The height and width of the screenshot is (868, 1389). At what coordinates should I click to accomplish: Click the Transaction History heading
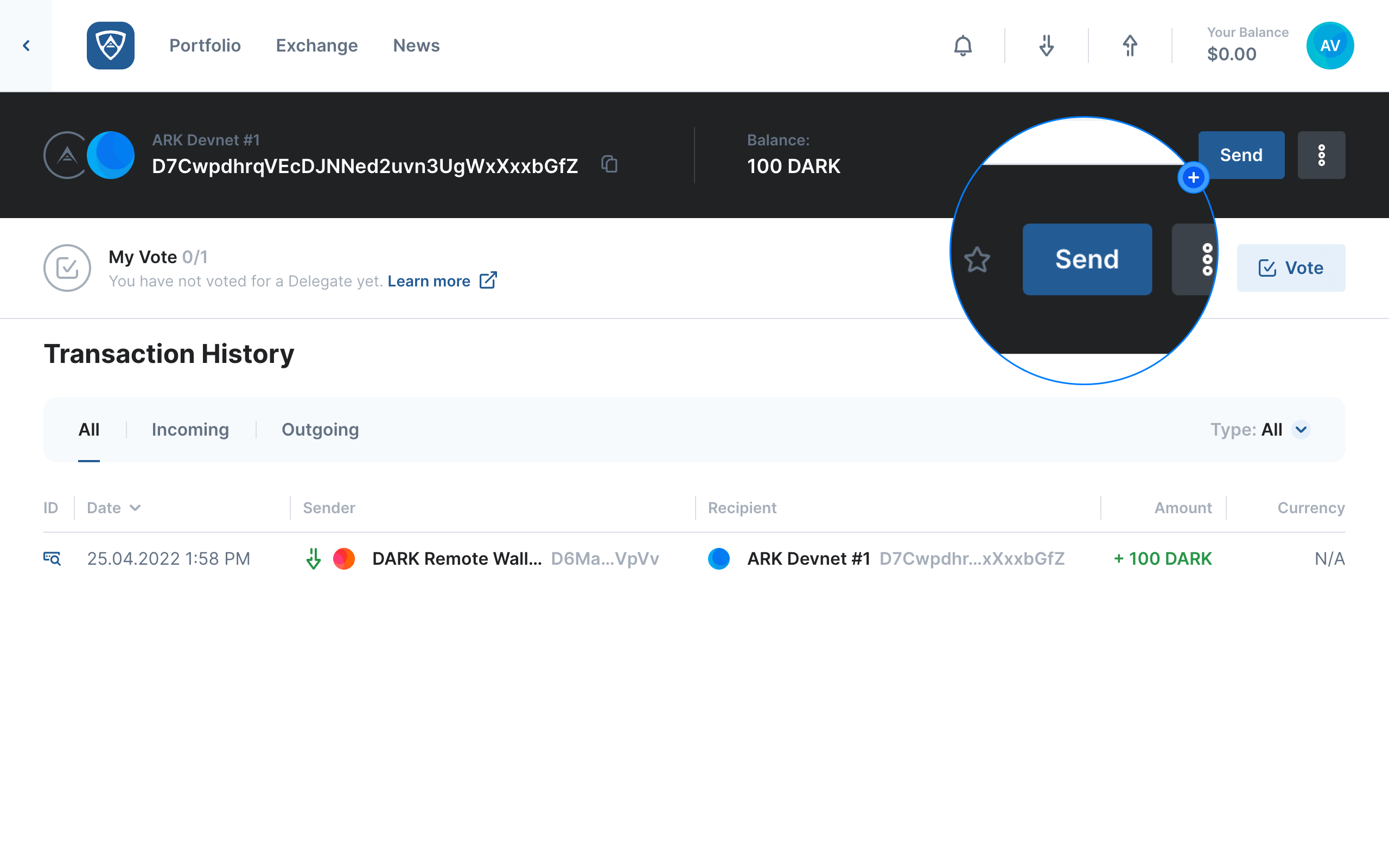coord(169,354)
